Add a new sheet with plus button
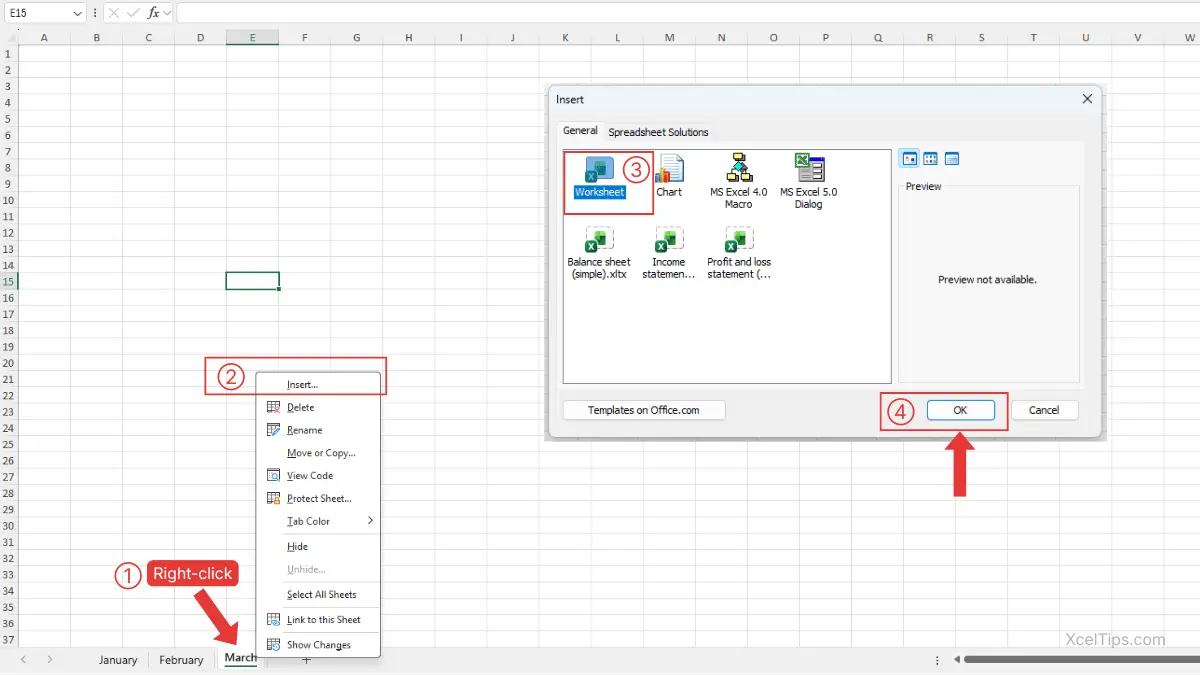 click(306, 660)
